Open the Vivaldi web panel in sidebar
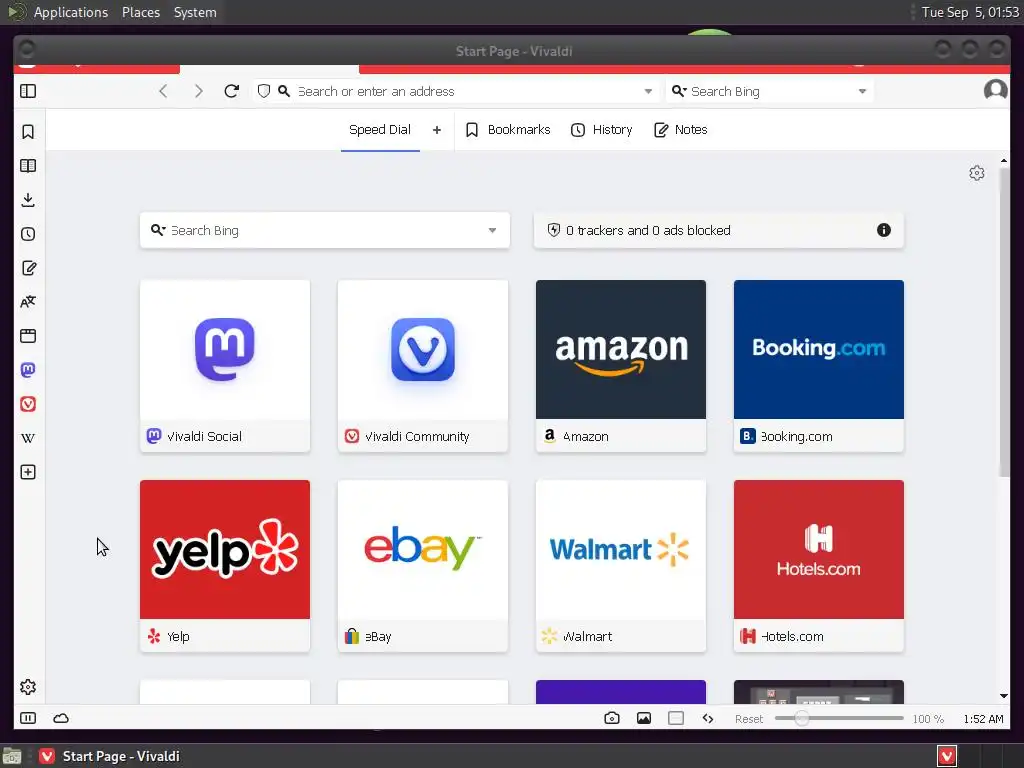The image size is (1024, 768). click(28, 404)
